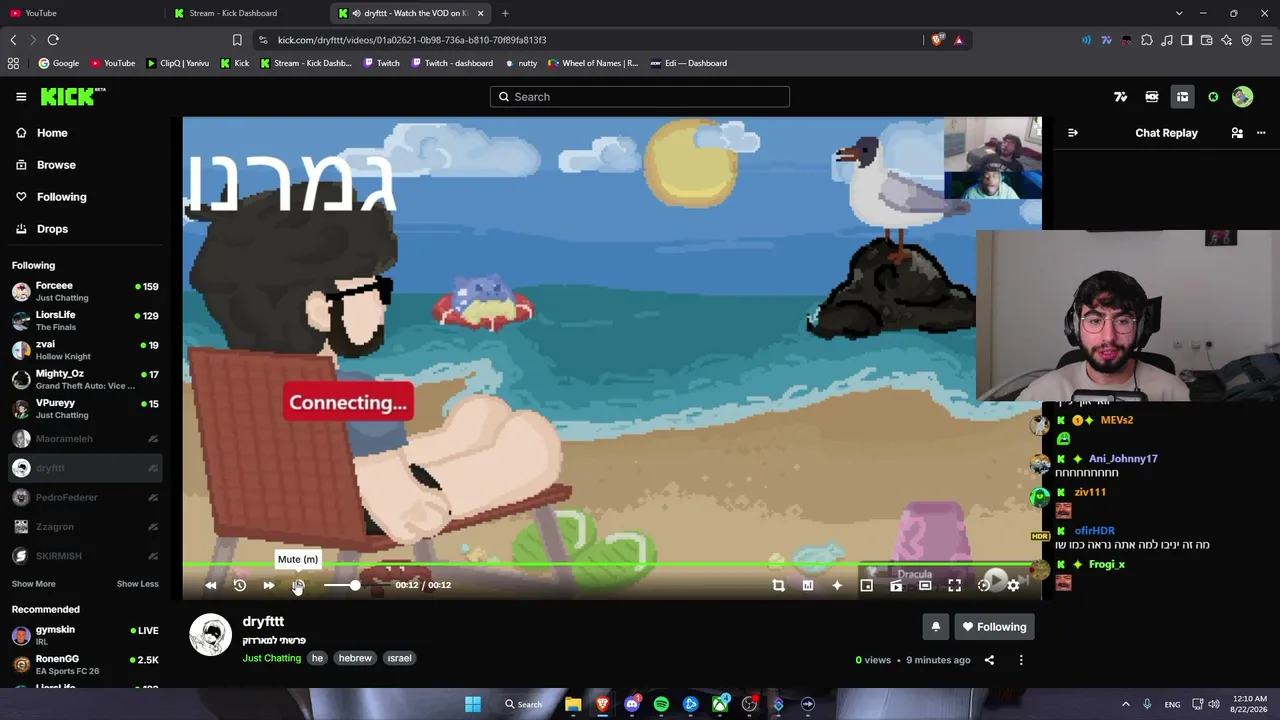Open Chat Replay more options menu
1280x720 pixels.
click(x=1261, y=133)
